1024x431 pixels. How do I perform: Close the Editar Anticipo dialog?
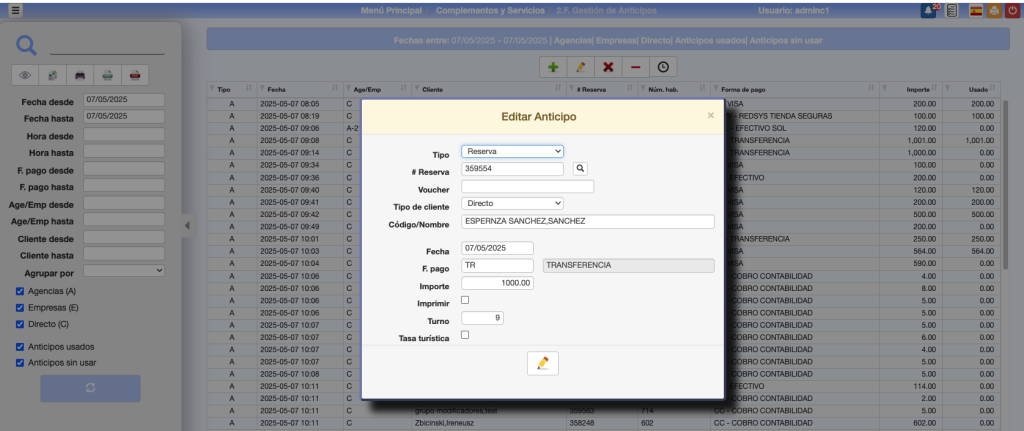711,116
